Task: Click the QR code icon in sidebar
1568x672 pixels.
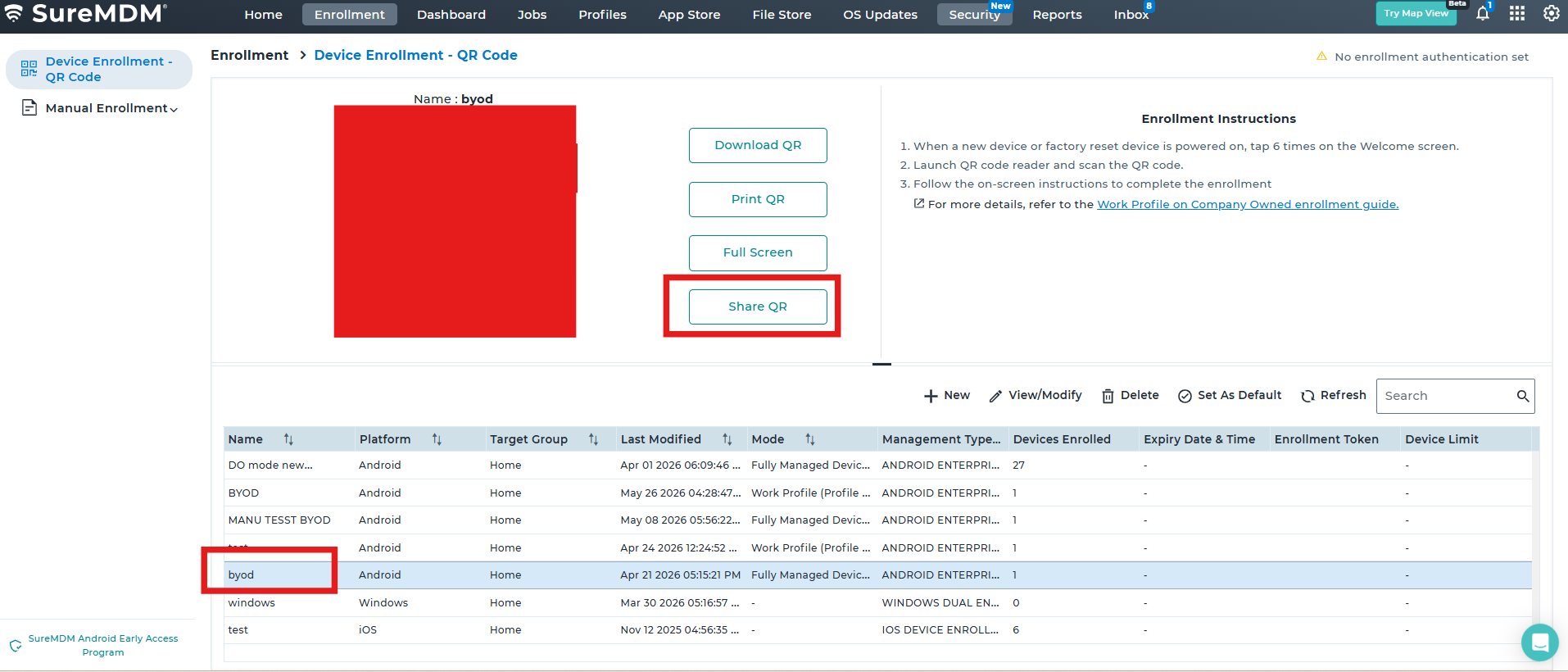Action: (x=29, y=69)
